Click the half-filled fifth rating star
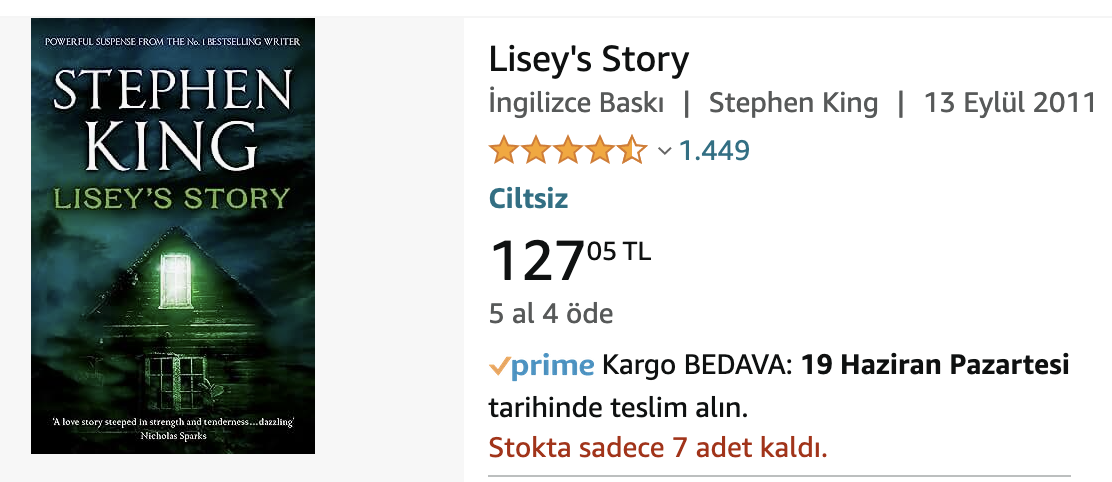Image resolution: width=1112 pixels, height=482 pixels. (632, 151)
